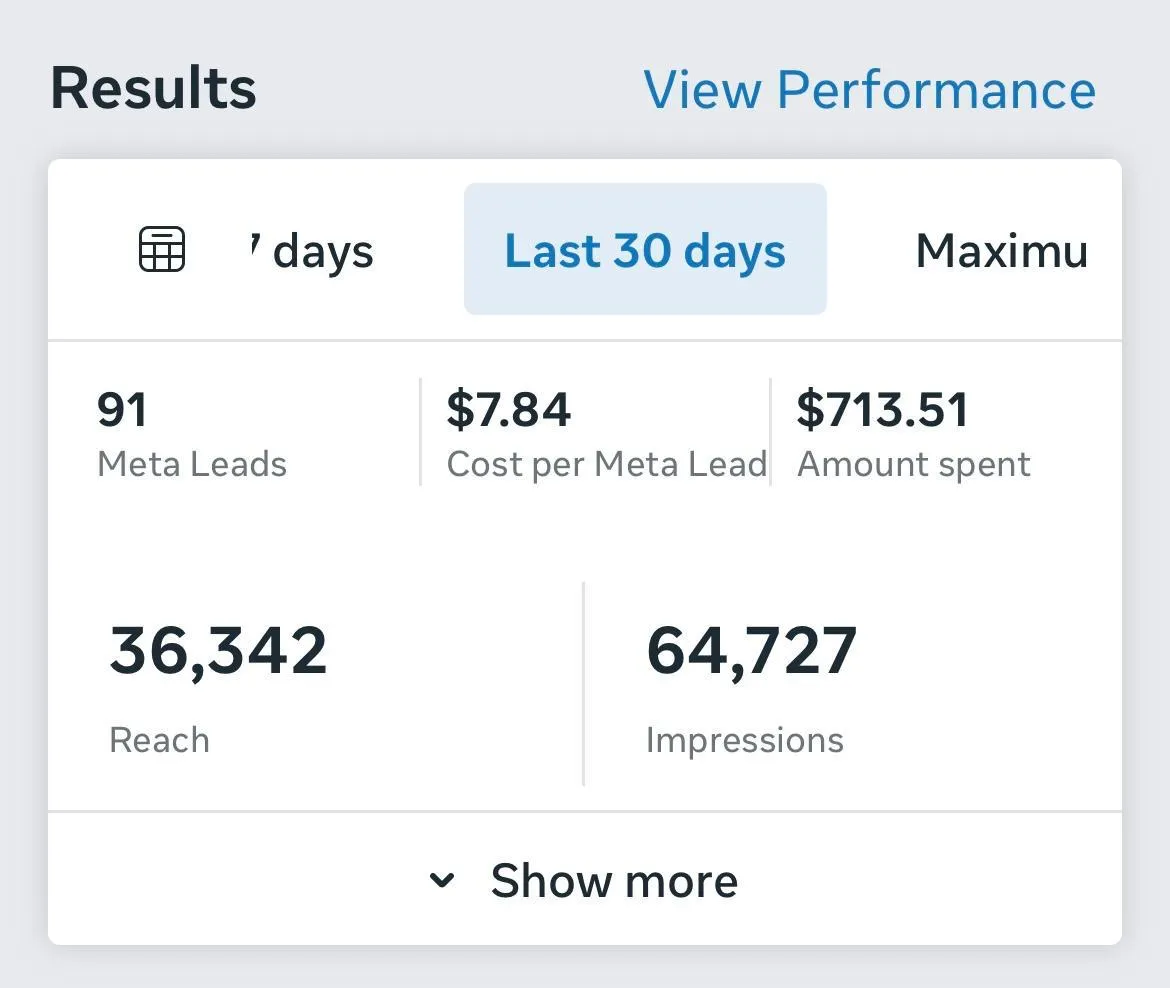Click divider between Meta Leads and Cost

(x=420, y=432)
